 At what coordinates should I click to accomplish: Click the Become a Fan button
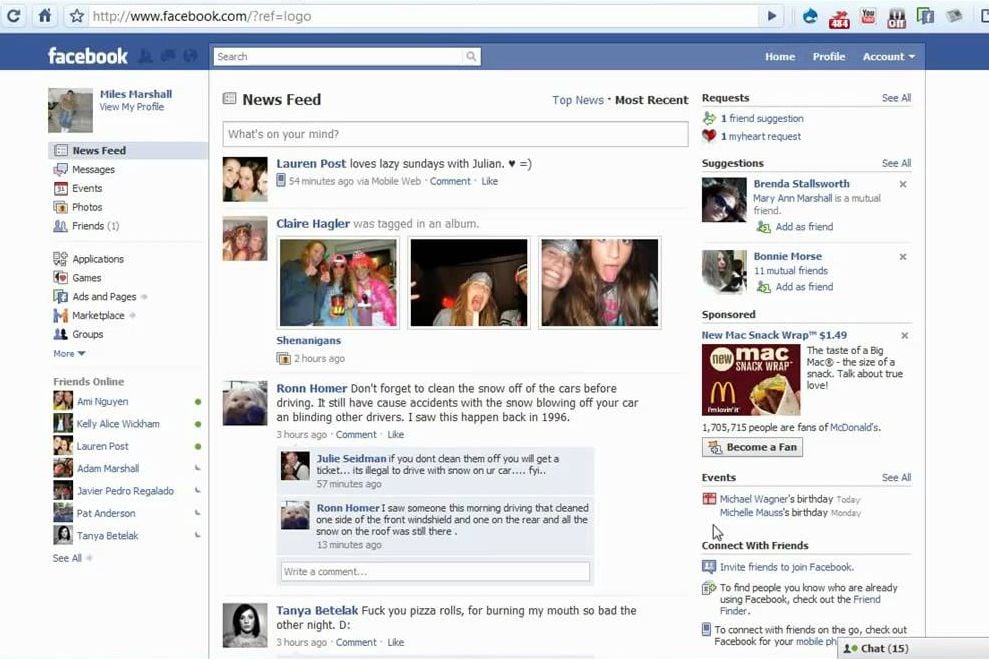(x=752, y=447)
